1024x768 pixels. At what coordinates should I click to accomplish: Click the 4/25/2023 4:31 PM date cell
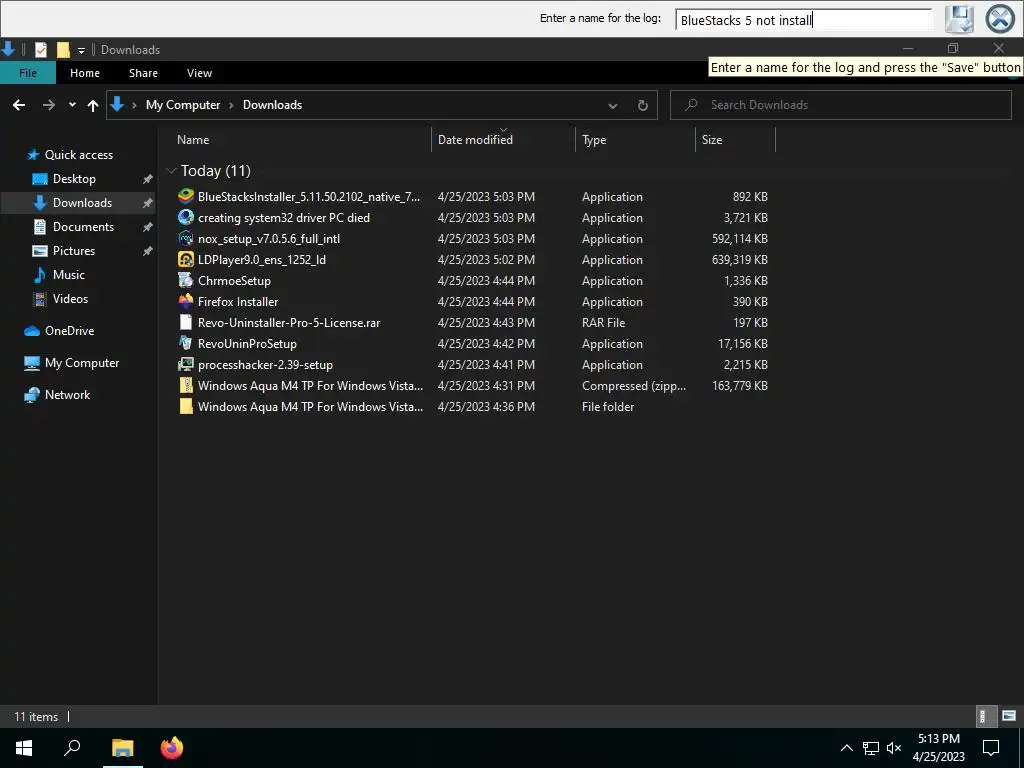pos(486,386)
